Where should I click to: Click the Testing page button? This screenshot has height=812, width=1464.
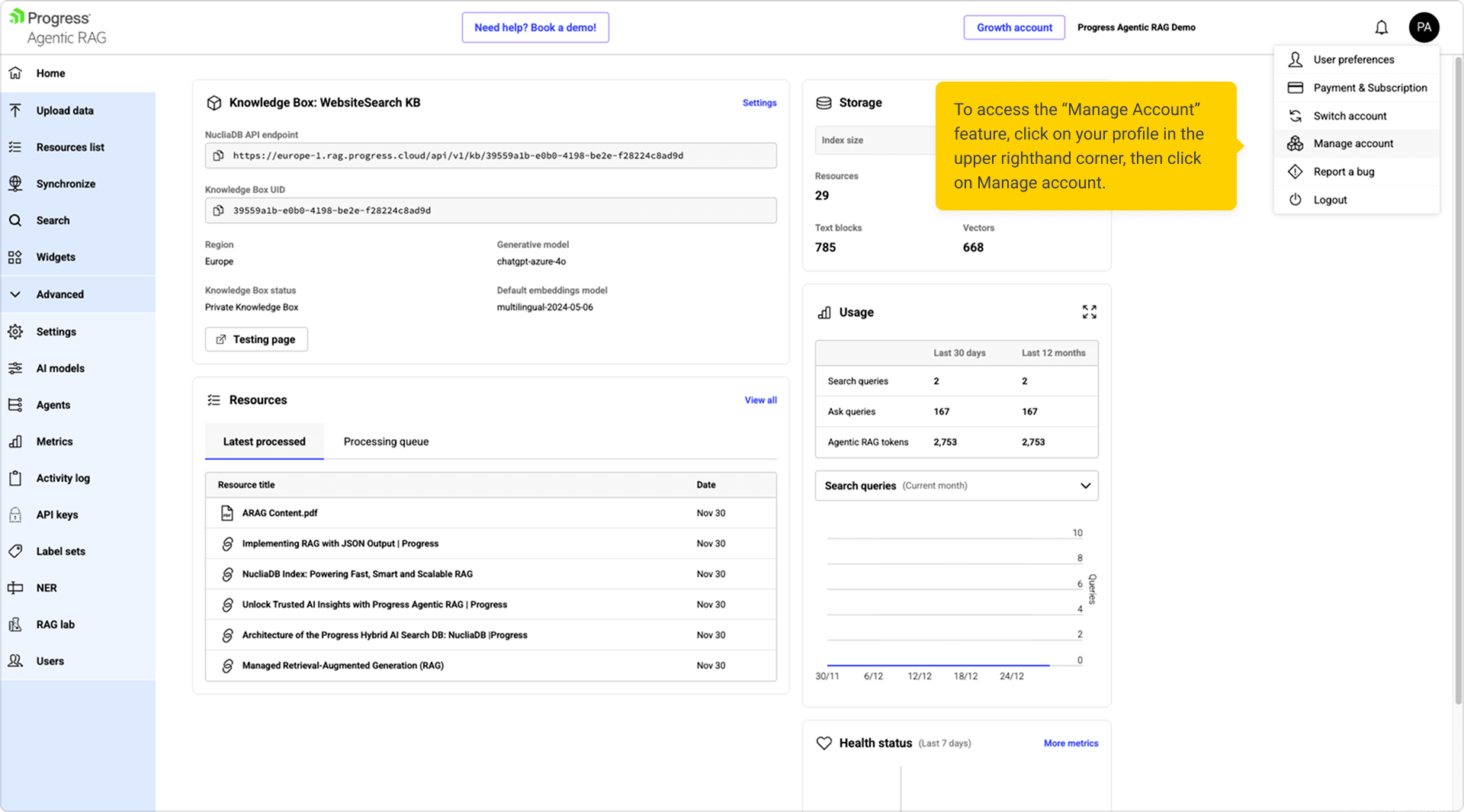256,339
